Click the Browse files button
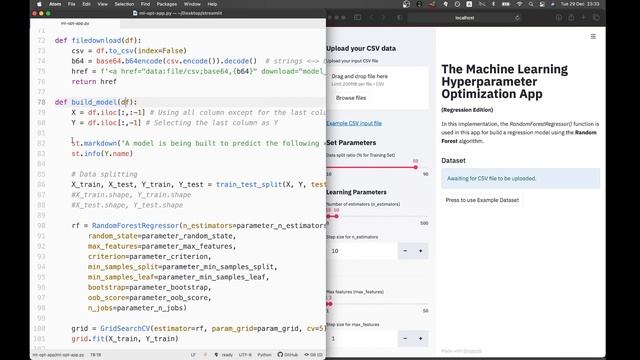Screen dimensions: 640x360 click(351, 98)
